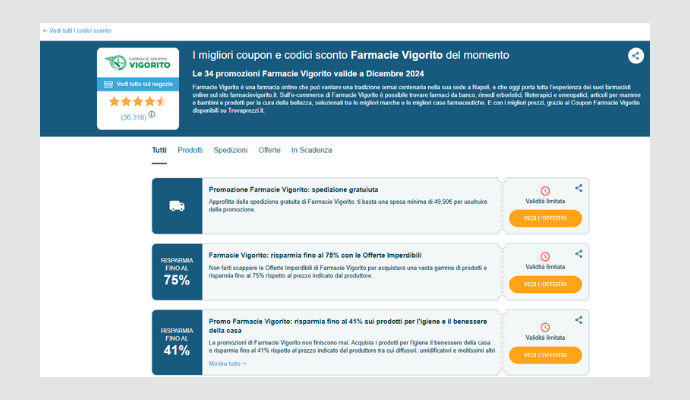Click 'Validità limitata' on the 75% offer card

(545, 267)
